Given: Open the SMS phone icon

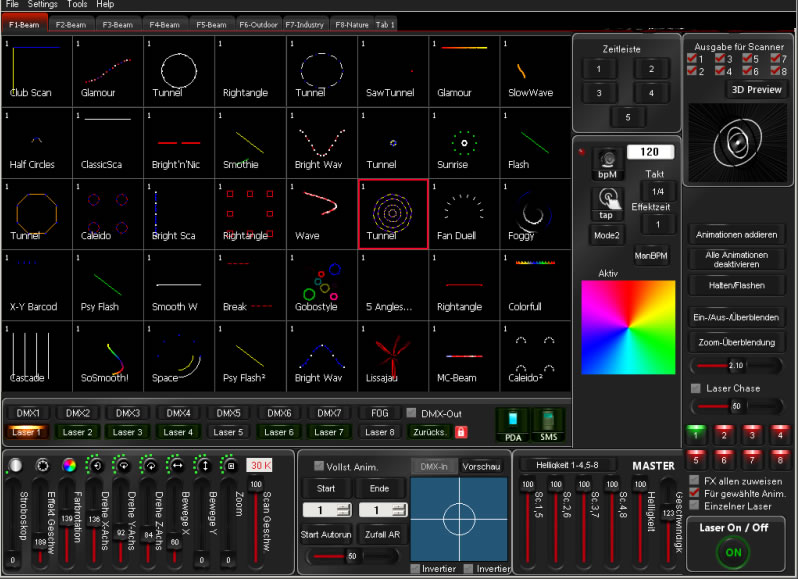Looking at the screenshot, I should point(548,424).
